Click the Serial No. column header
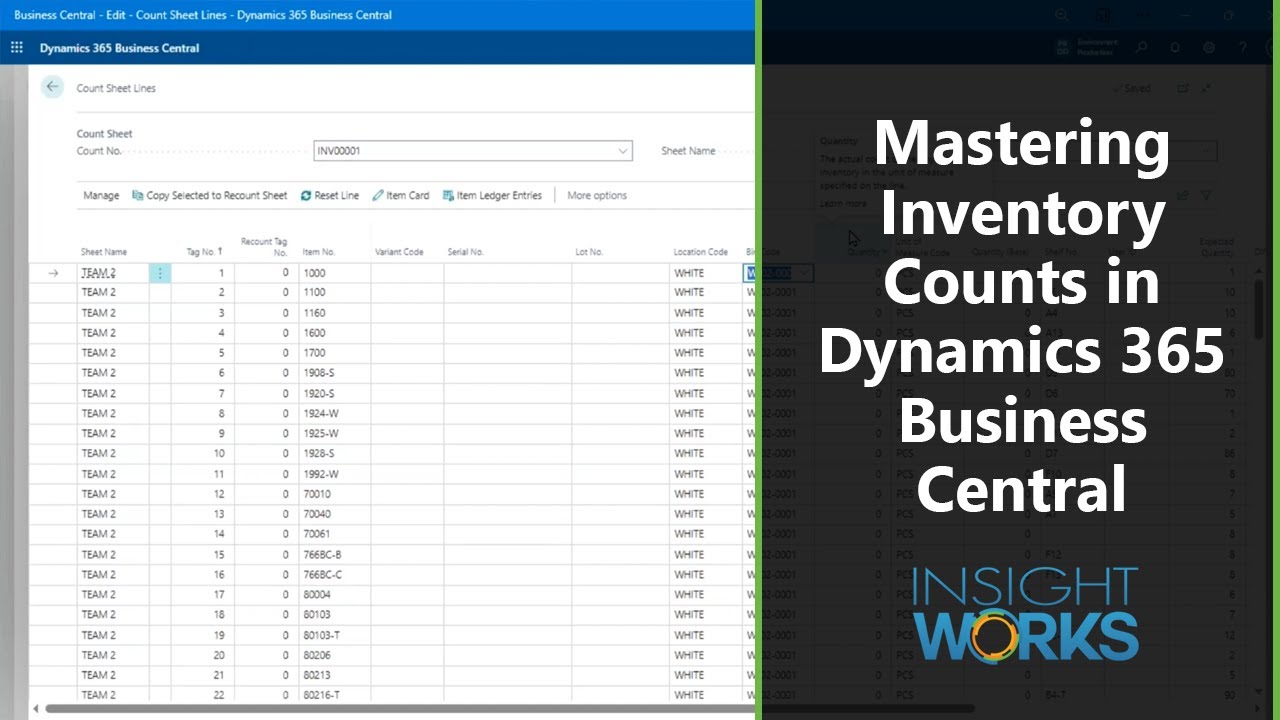Screen dimensions: 1280x720 tap(466, 252)
